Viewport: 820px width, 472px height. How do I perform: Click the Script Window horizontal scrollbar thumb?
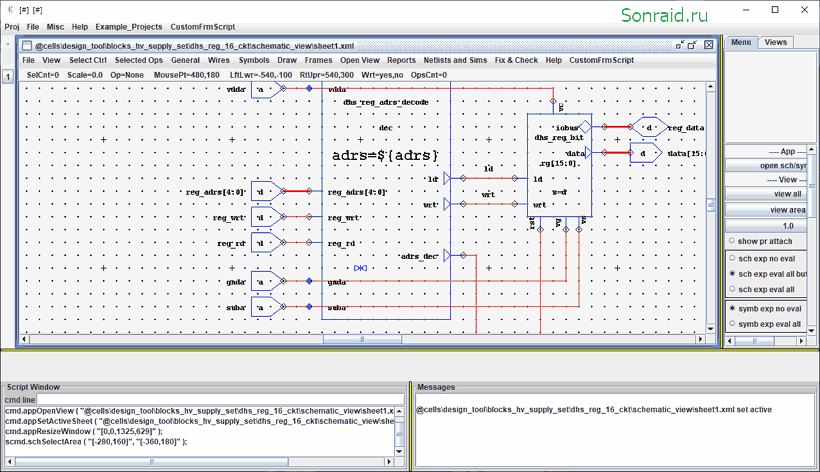pos(152,462)
